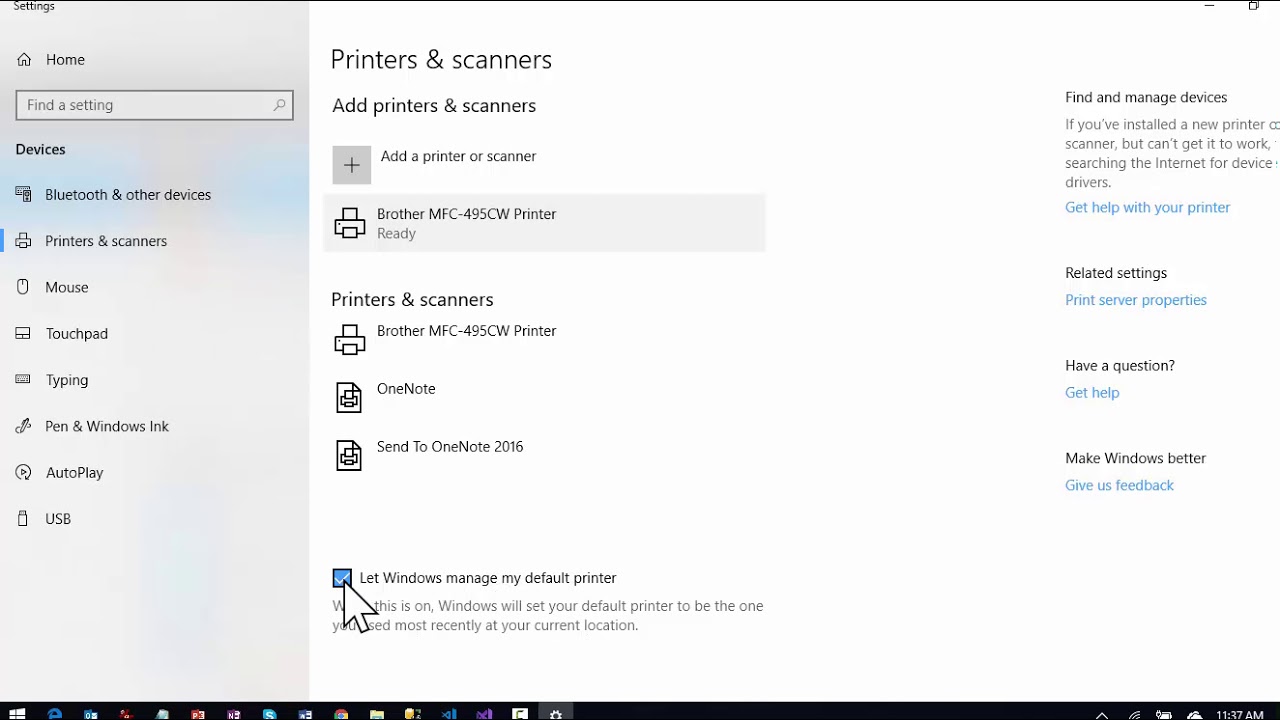Launch Microsoft Edge from taskbar
The image size is (1280, 720).
(x=54, y=713)
